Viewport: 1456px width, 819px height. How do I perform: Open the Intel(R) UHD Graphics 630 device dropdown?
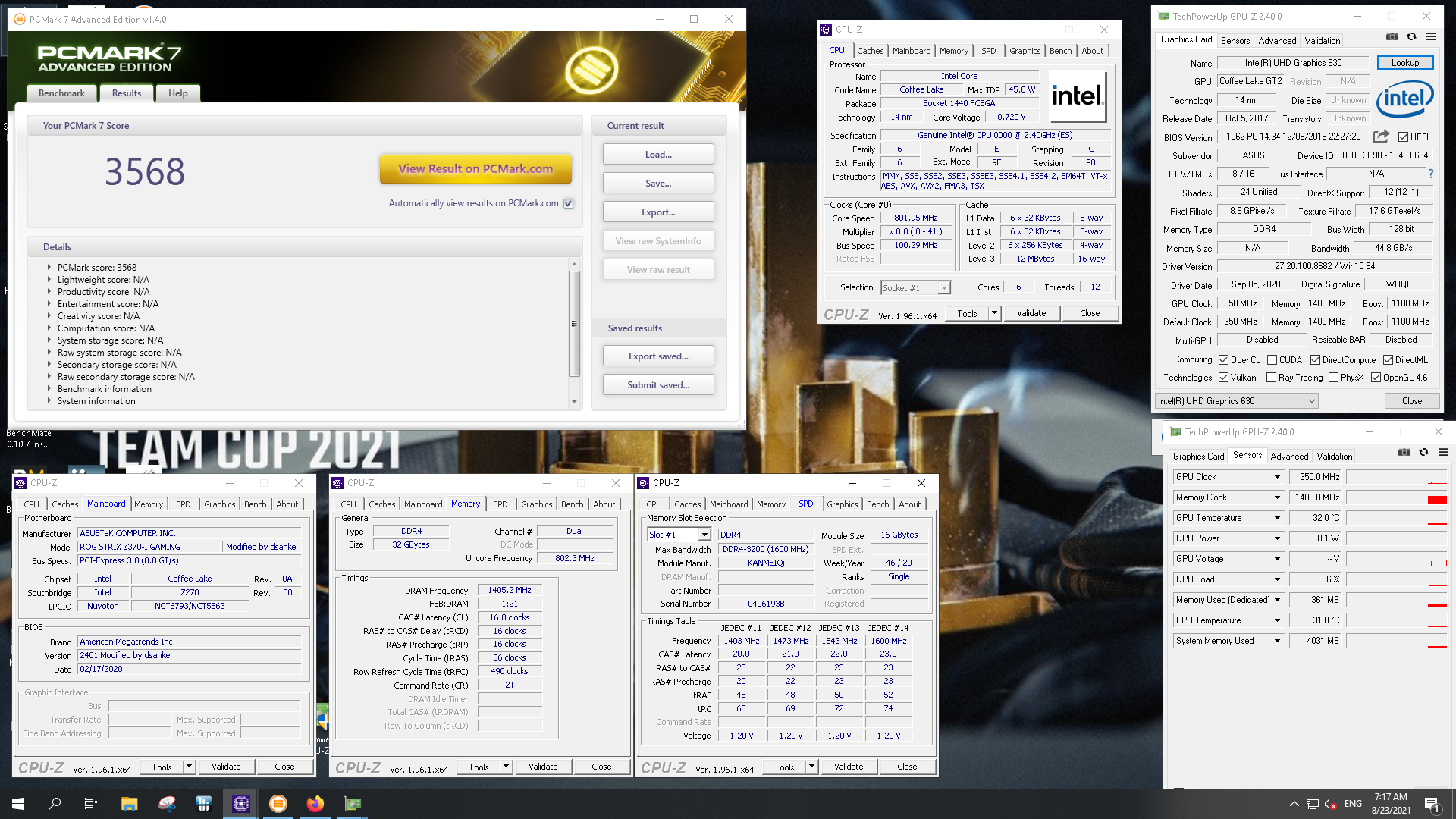[1236, 401]
